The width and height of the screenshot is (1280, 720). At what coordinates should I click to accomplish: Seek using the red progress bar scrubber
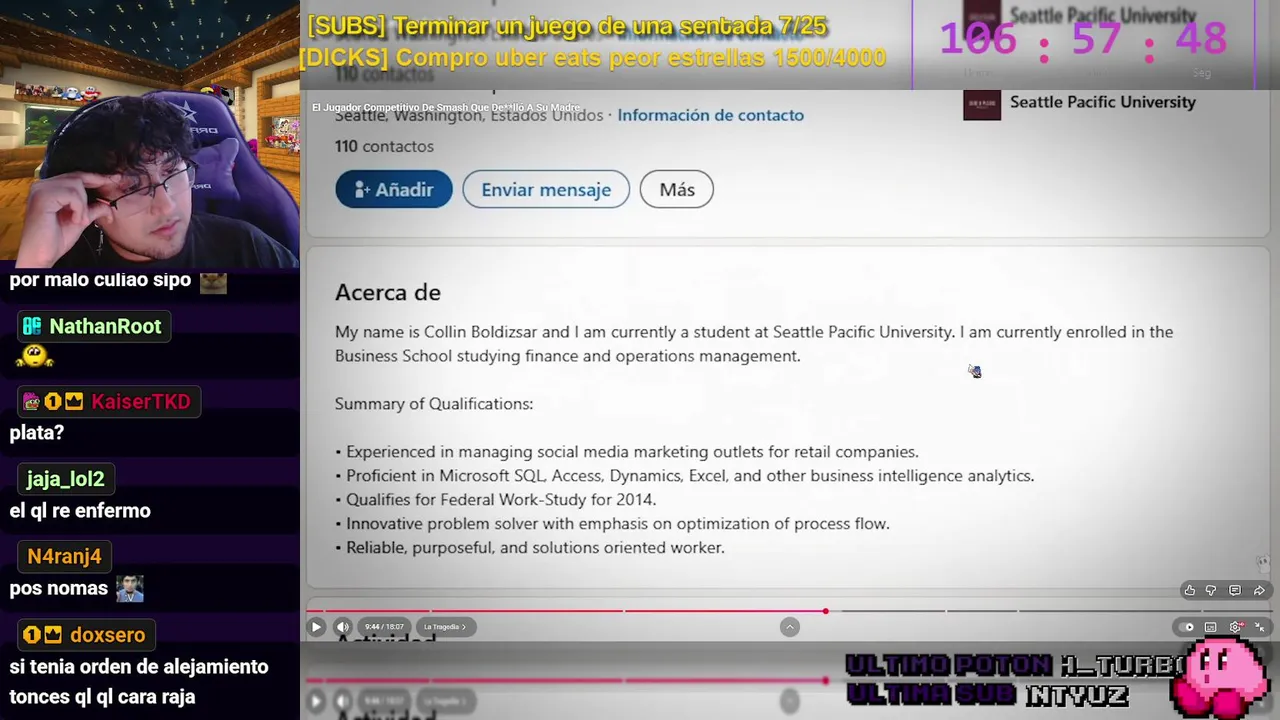pyautogui.click(x=826, y=611)
